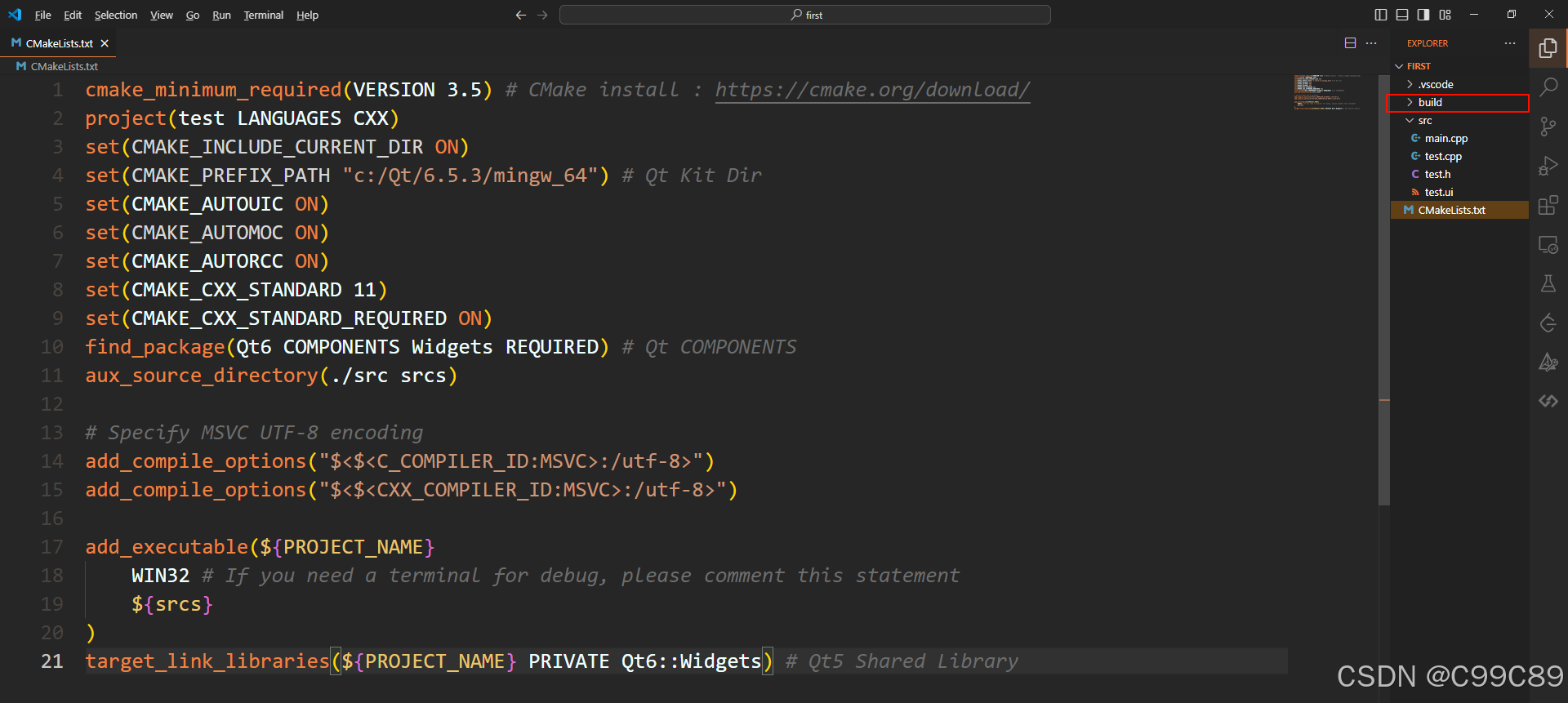Screen dimensions: 1568x703
Task: Click the target_link_libraries text
Action: (x=207, y=661)
